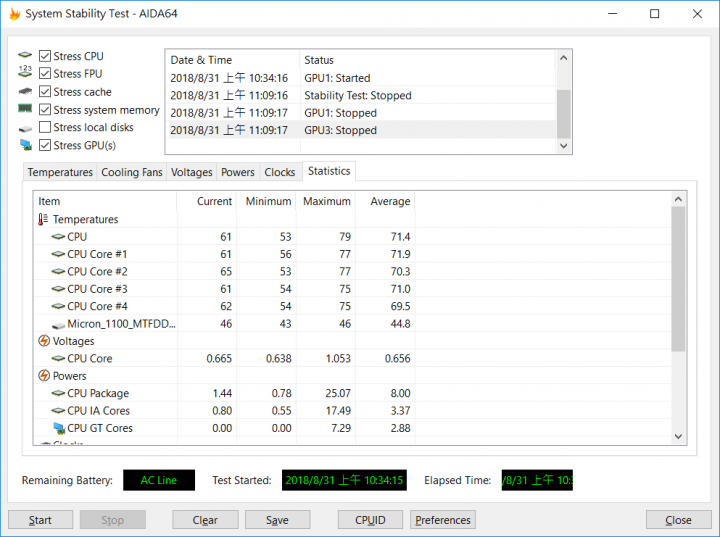Image resolution: width=720 pixels, height=537 pixels.
Task: Click the cache chip icon beside Stress cache
Action: (x=25, y=91)
